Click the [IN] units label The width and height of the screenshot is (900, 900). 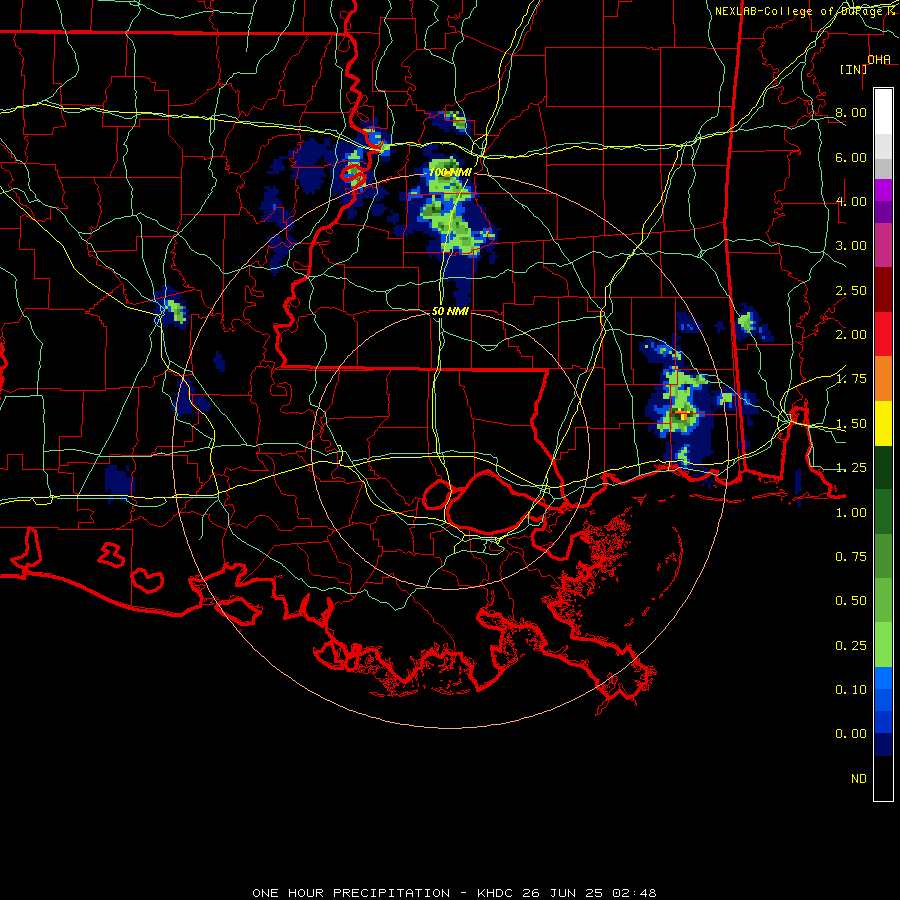(x=854, y=69)
